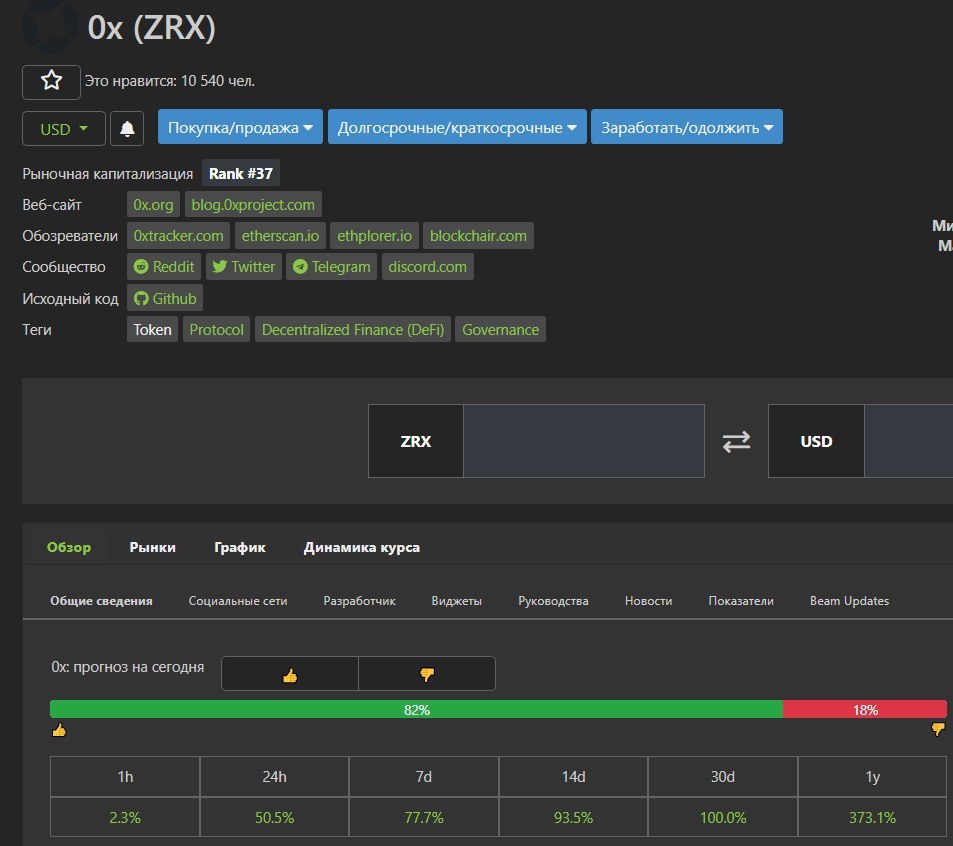Click the red 18% sentiment bar
The width and height of the screenshot is (953, 846).
(865, 709)
